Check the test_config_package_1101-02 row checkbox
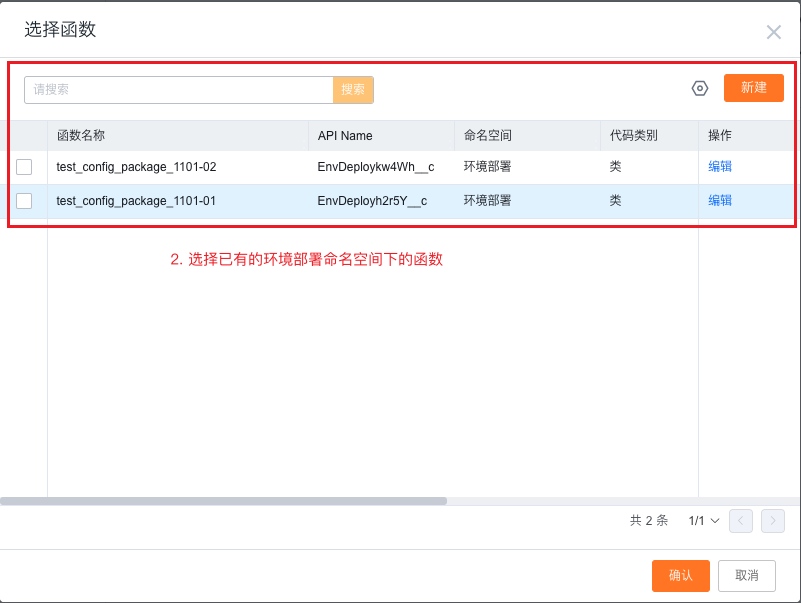Screen dimensions: 801x603 point(24,167)
